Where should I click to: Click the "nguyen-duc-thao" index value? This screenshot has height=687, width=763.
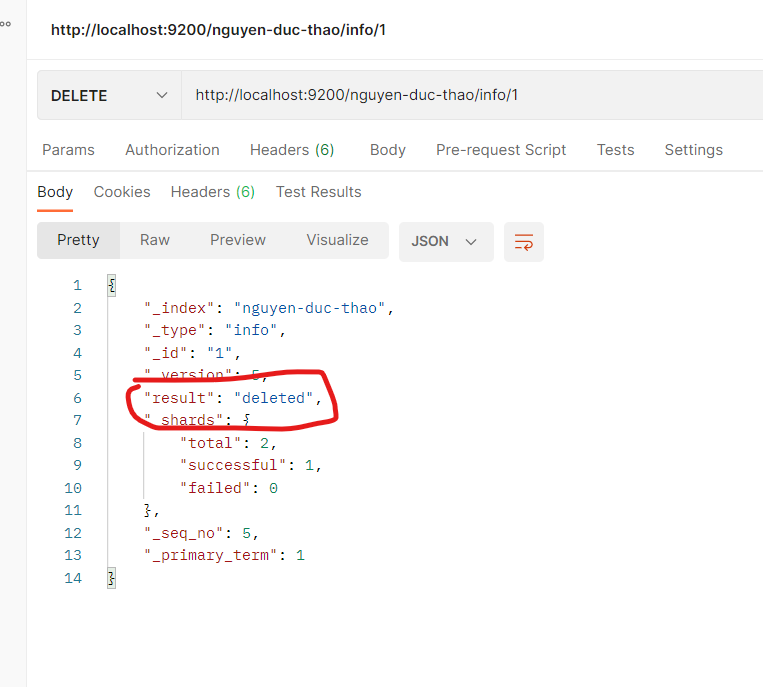point(310,308)
